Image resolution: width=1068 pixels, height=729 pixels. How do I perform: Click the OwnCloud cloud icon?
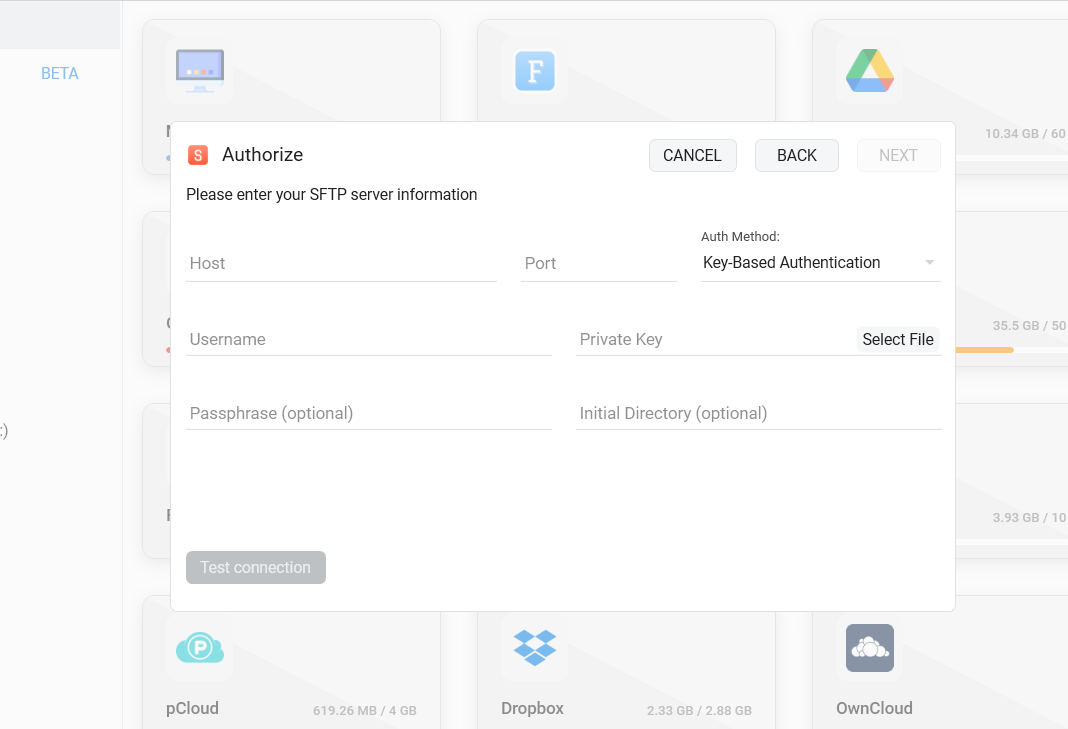pos(869,648)
